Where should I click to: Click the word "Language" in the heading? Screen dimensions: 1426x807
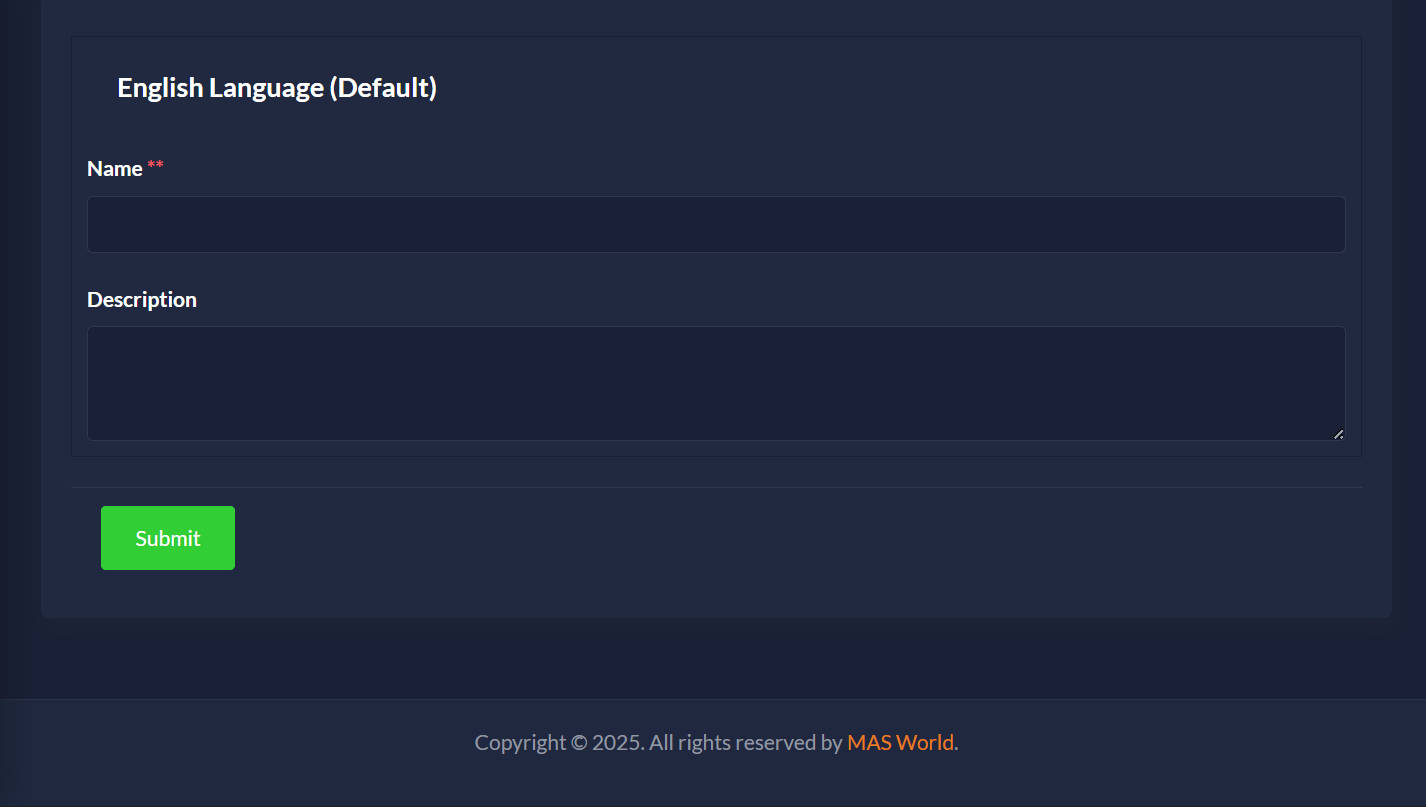266,88
